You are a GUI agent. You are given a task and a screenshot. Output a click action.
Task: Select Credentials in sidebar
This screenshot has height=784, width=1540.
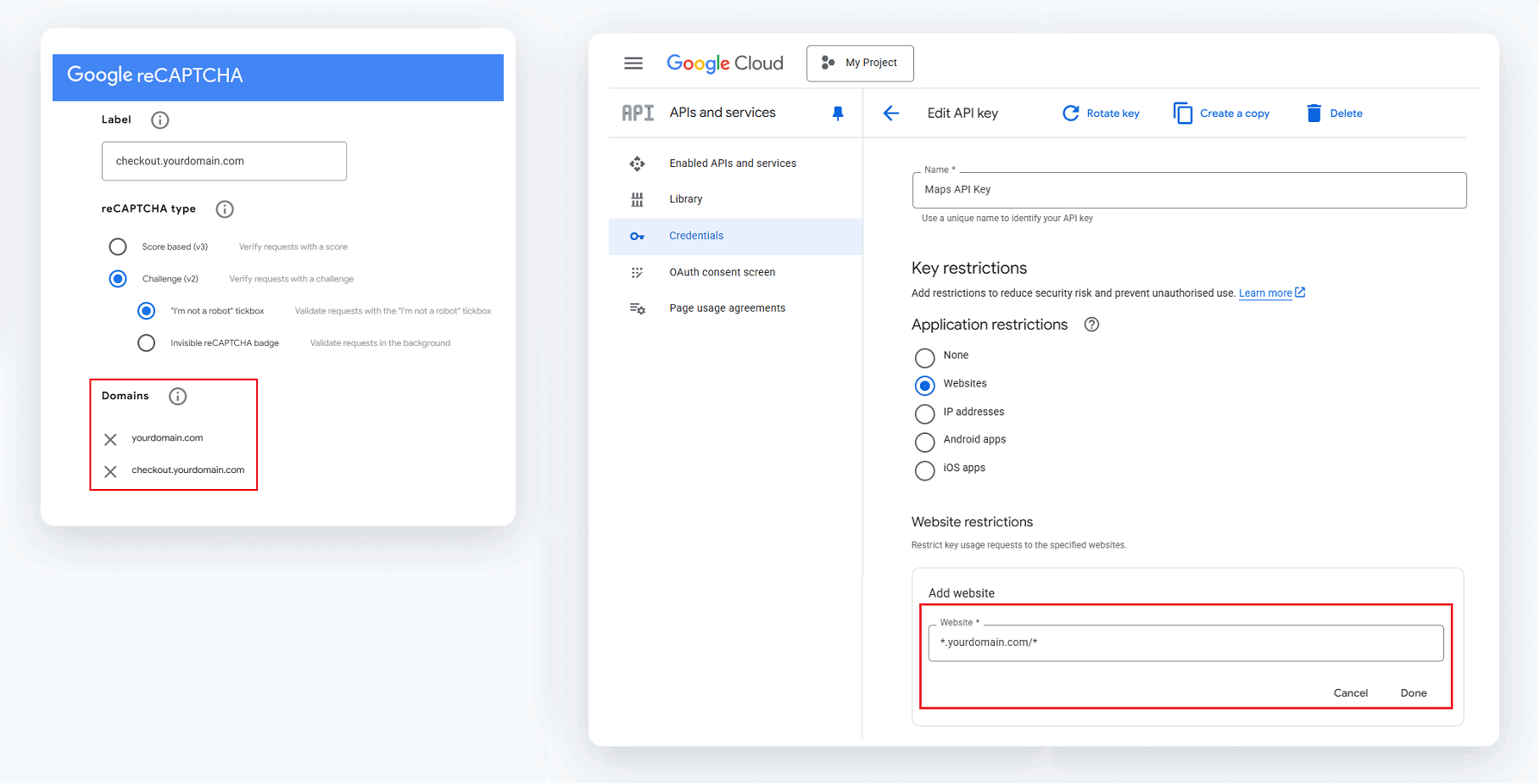coord(735,236)
